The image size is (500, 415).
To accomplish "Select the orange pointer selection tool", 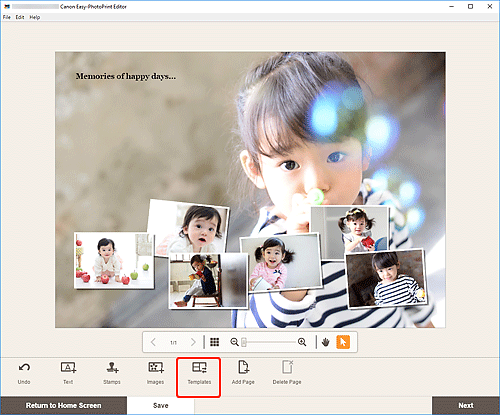I will click(x=343, y=342).
